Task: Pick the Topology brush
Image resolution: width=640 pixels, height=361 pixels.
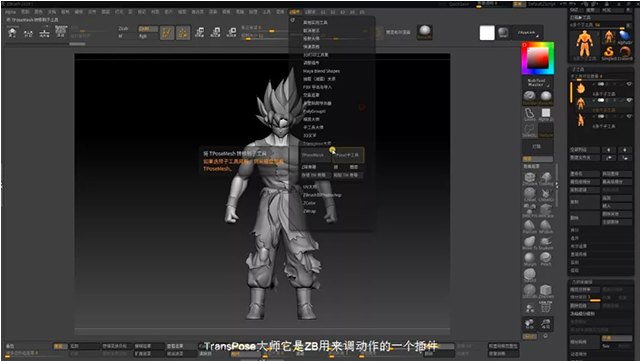Action: [x=546, y=178]
